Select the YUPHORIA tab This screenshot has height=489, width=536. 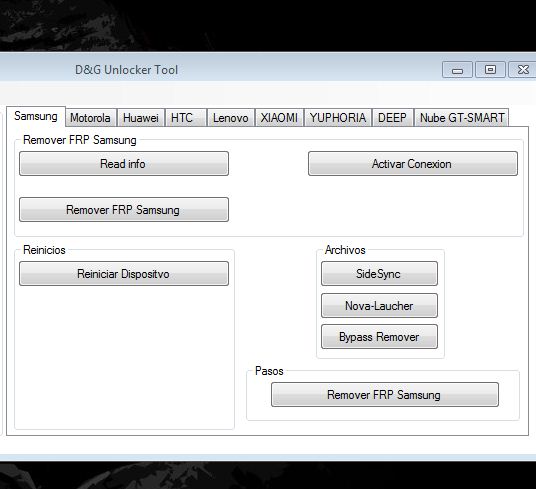pos(338,118)
